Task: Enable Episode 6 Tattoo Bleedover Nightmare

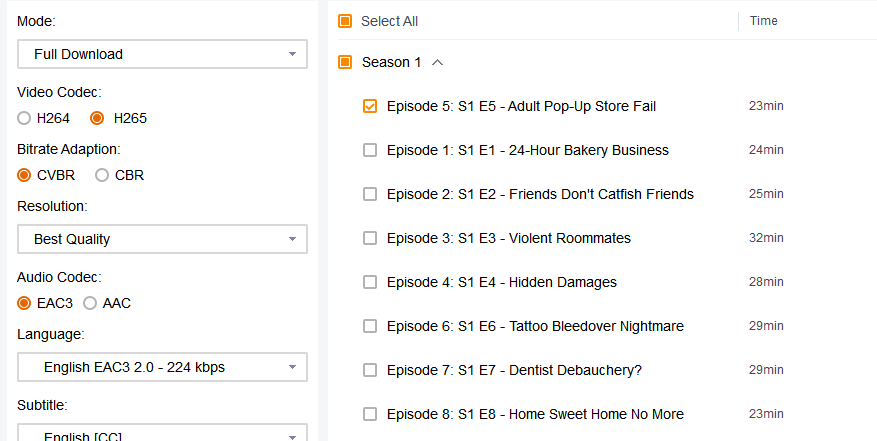Action: (x=370, y=326)
